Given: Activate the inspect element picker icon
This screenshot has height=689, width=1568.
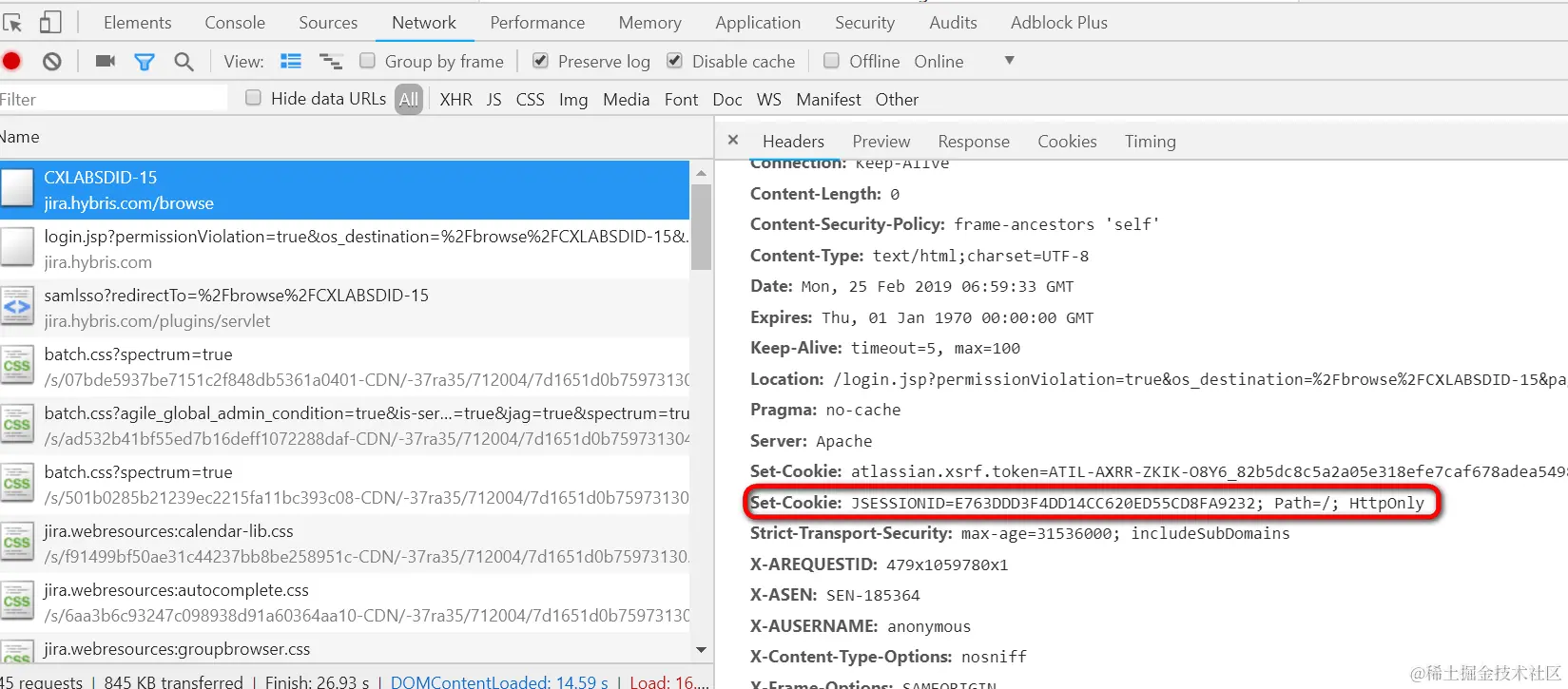Looking at the screenshot, I should [x=12, y=22].
